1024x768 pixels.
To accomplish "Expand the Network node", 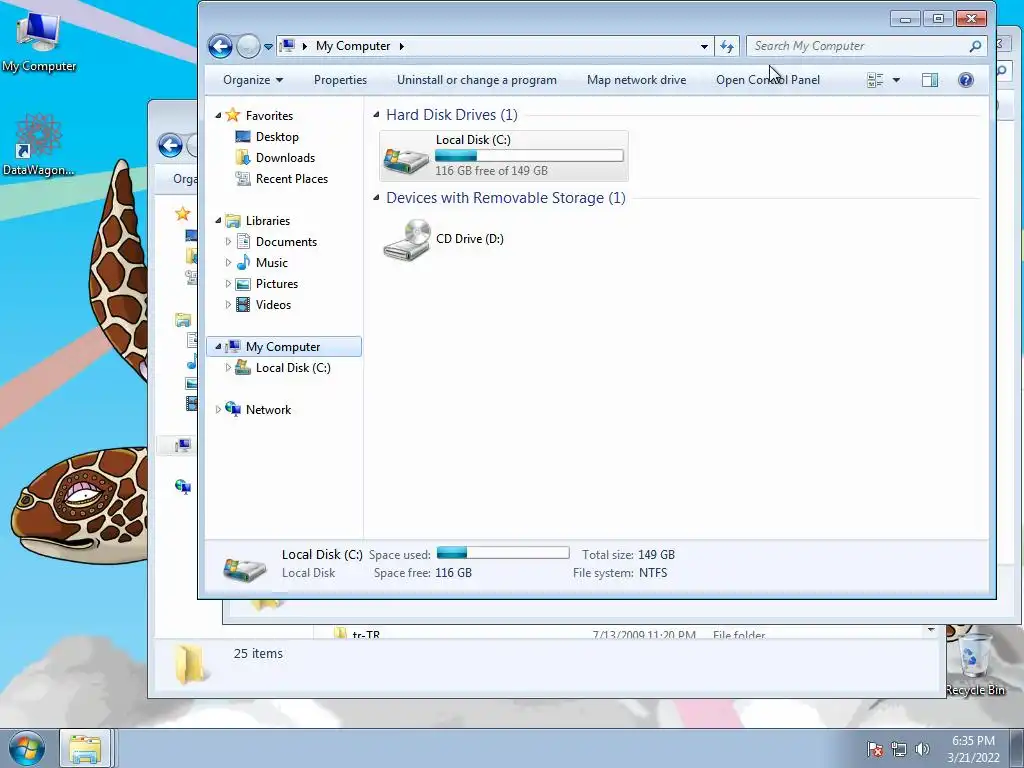I will [218, 409].
